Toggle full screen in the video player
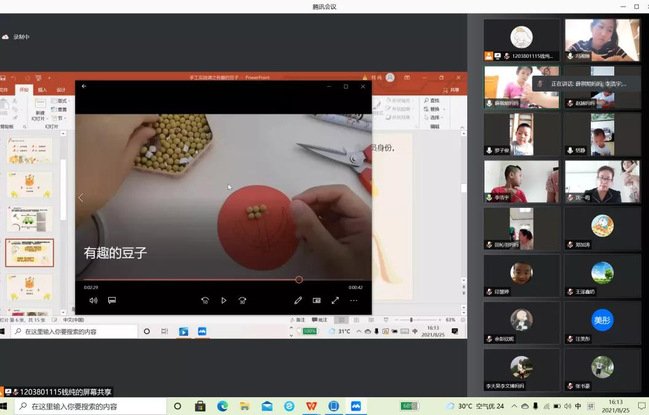Image resolution: width=649 pixels, height=415 pixels. [x=335, y=300]
